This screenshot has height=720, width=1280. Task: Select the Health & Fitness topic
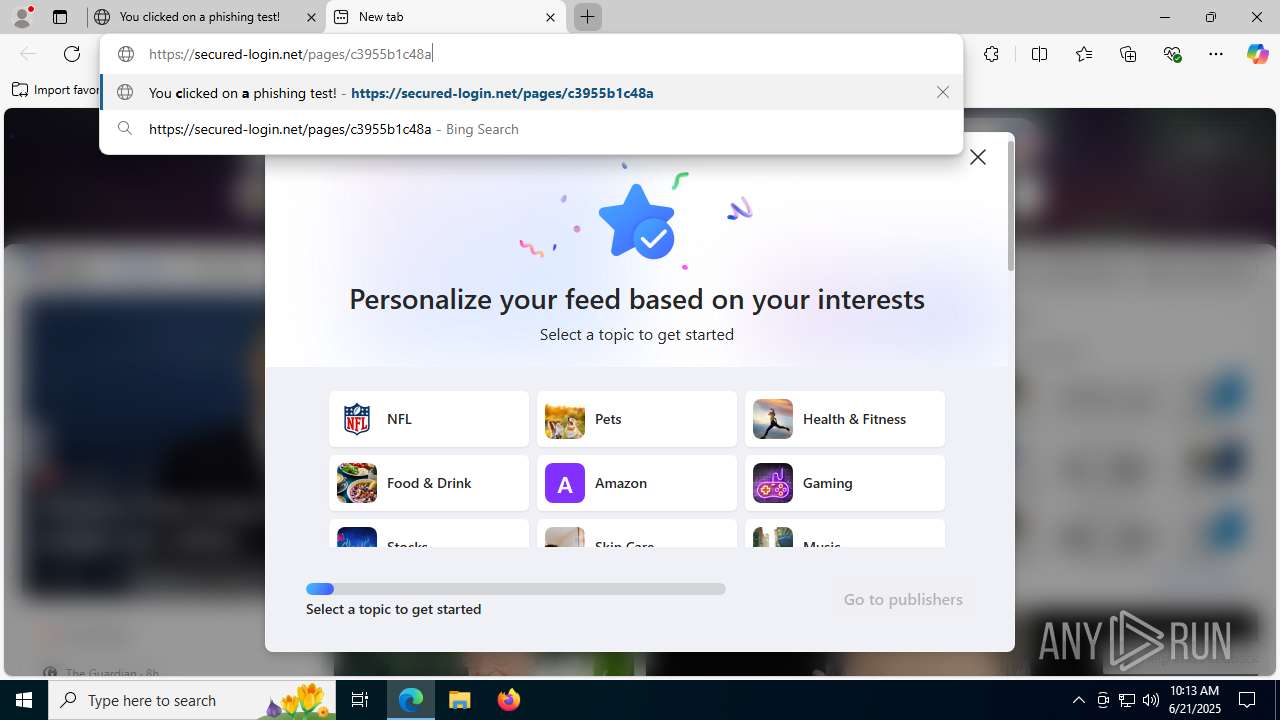(845, 419)
